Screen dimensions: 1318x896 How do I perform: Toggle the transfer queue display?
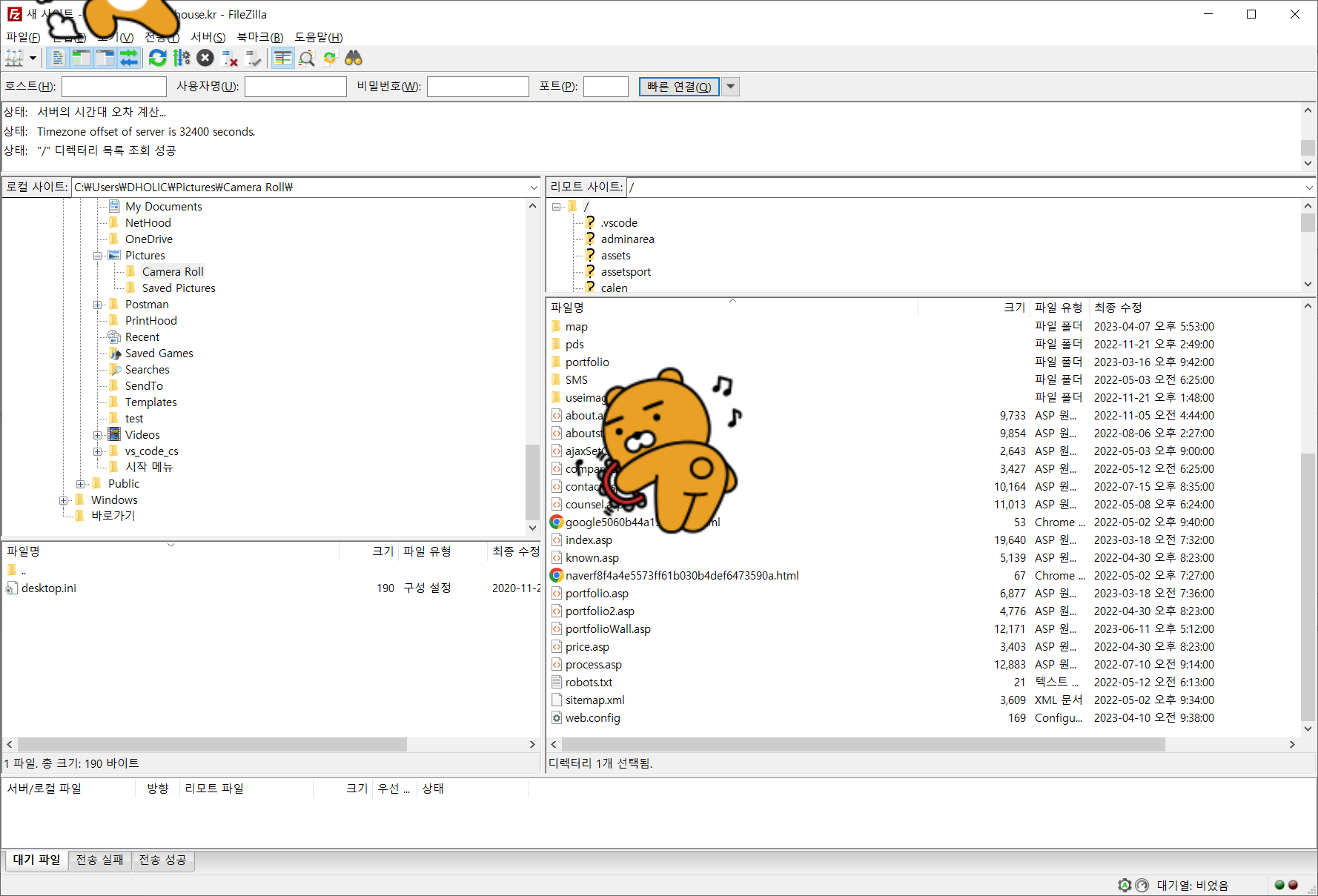tap(129, 58)
